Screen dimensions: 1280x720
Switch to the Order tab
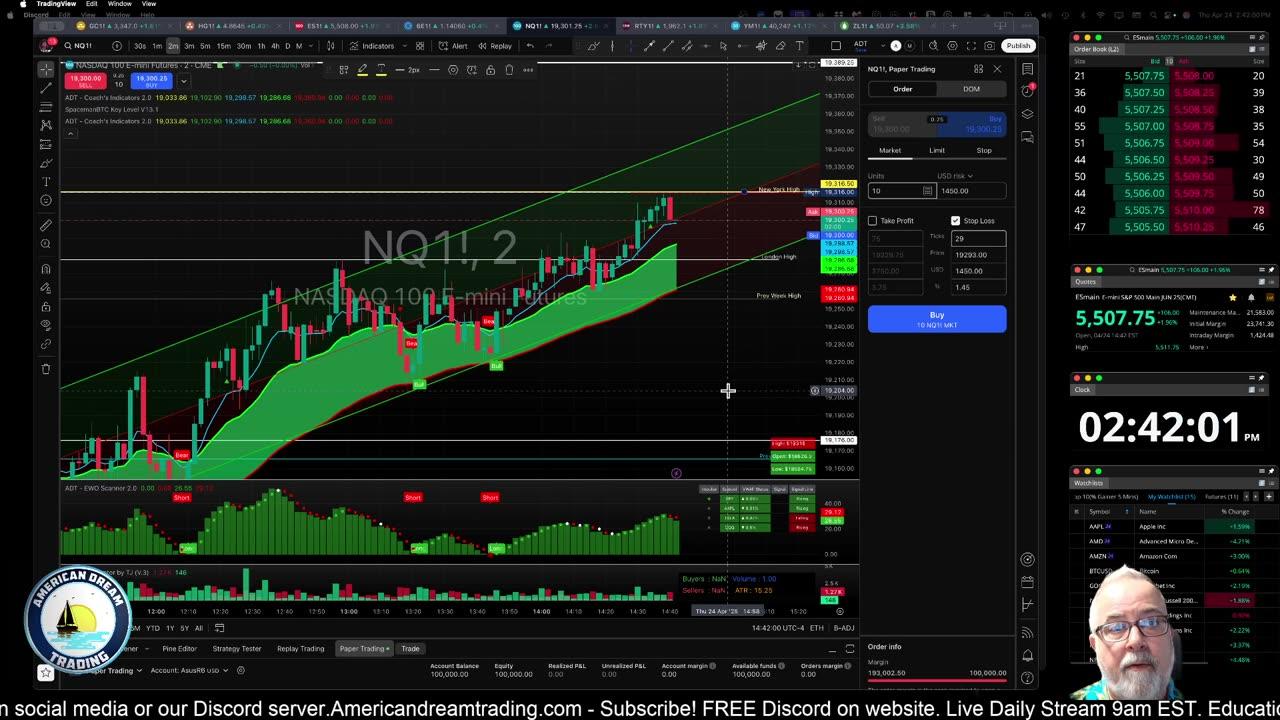click(902, 89)
